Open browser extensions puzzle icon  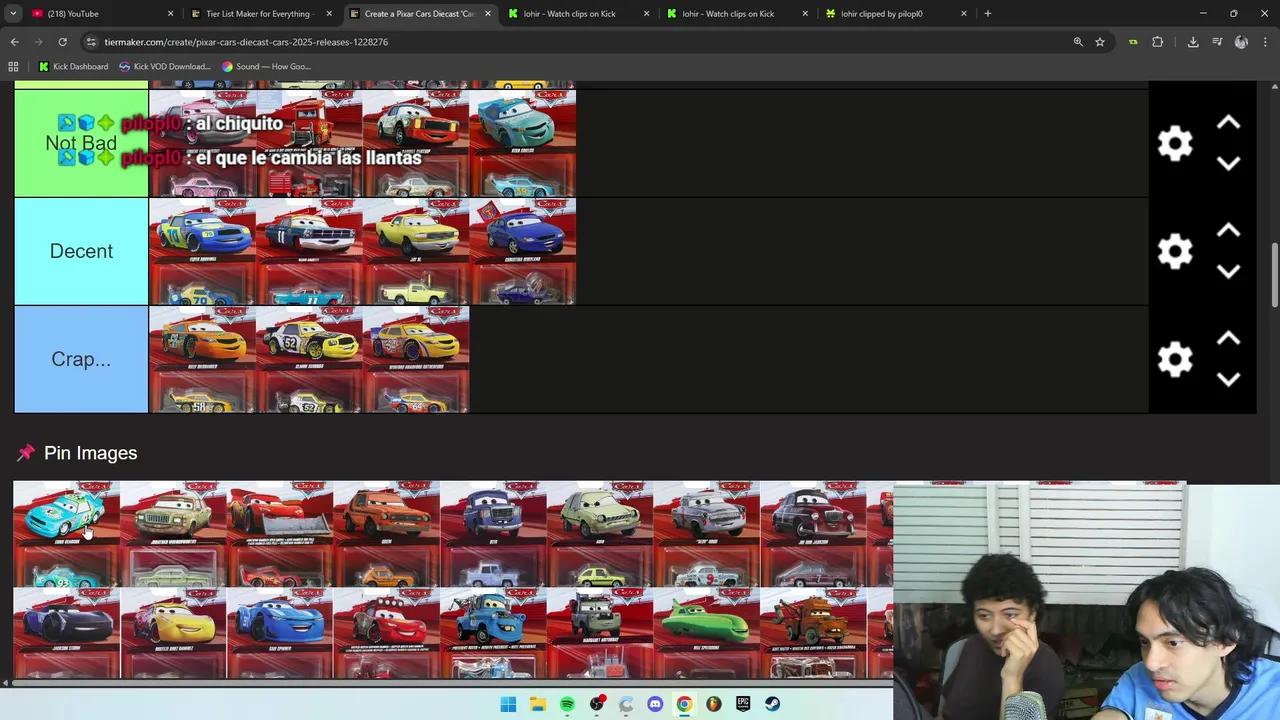point(1158,42)
